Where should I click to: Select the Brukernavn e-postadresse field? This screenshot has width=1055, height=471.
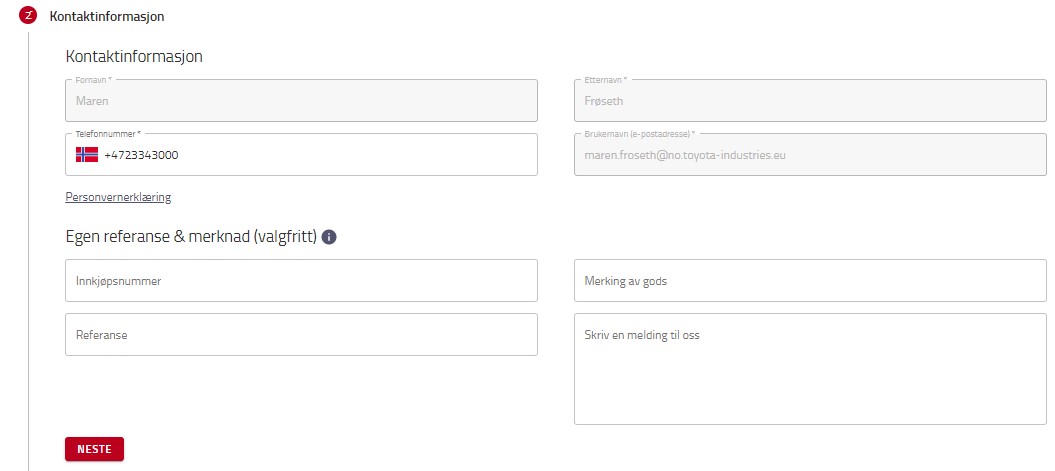(x=809, y=155)
